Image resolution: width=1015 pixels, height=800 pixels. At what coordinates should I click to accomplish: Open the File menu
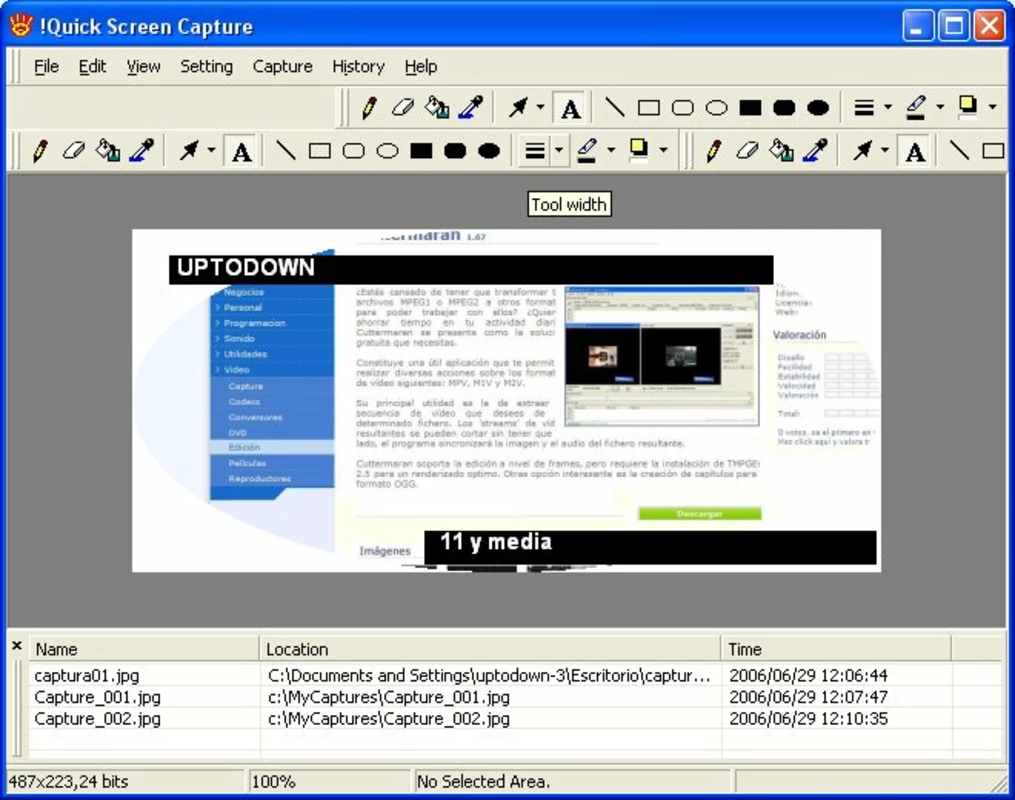46,67
